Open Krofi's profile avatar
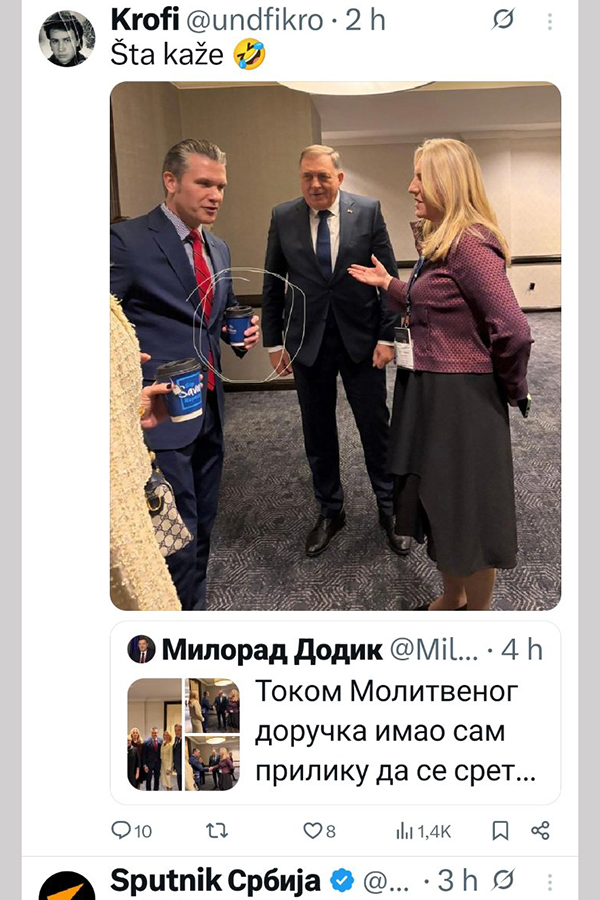Screen dimensions: 600x900 [67, 38]
